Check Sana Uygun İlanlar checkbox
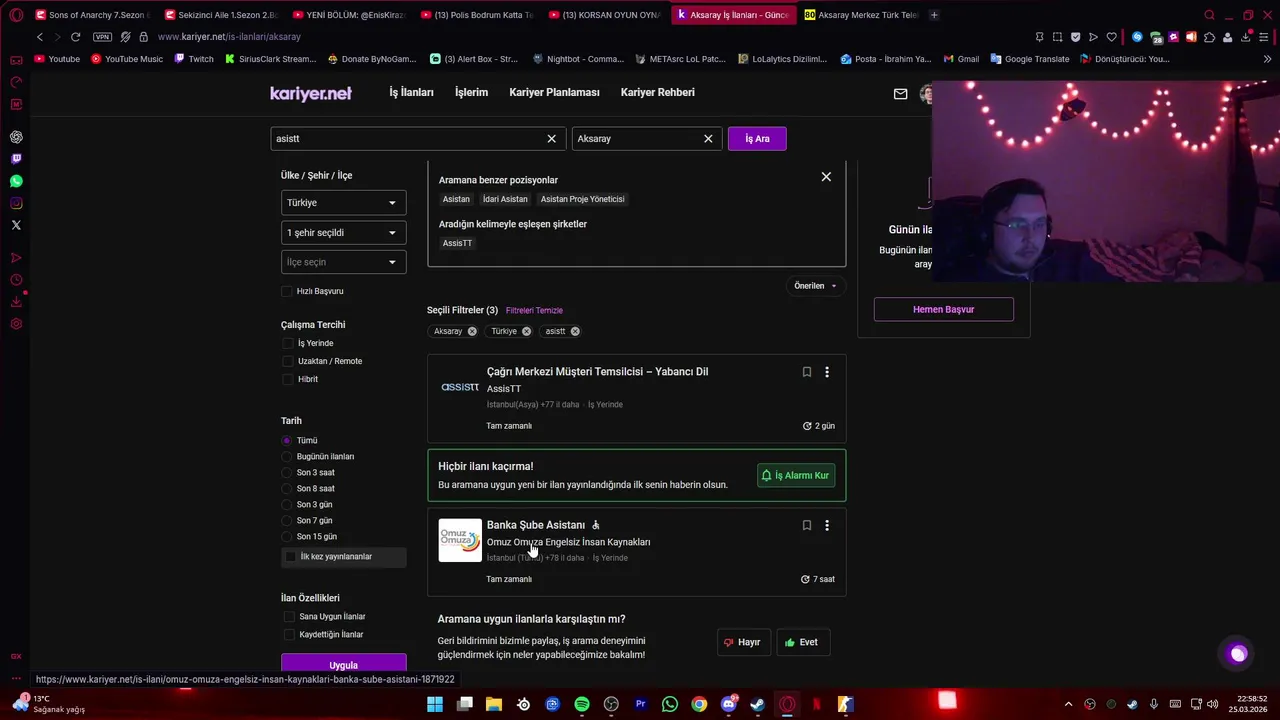Screen dimensions: 1280x720 pos(289,616)
